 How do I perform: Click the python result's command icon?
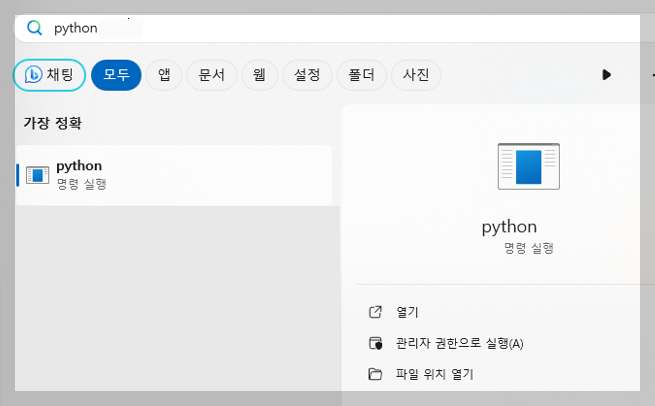(x=38, y=175)
